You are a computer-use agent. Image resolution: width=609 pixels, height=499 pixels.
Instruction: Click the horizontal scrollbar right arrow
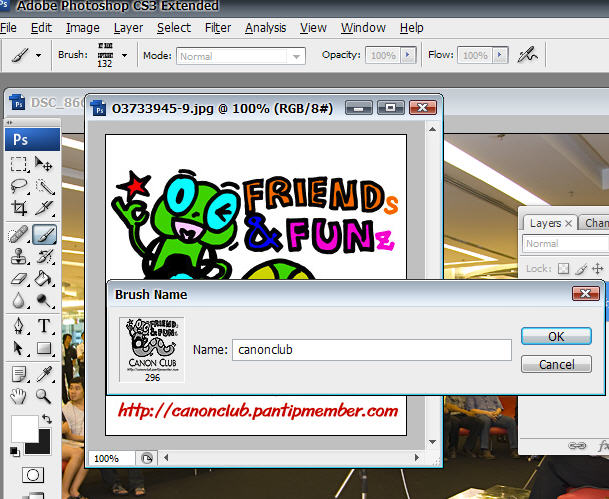417,457
